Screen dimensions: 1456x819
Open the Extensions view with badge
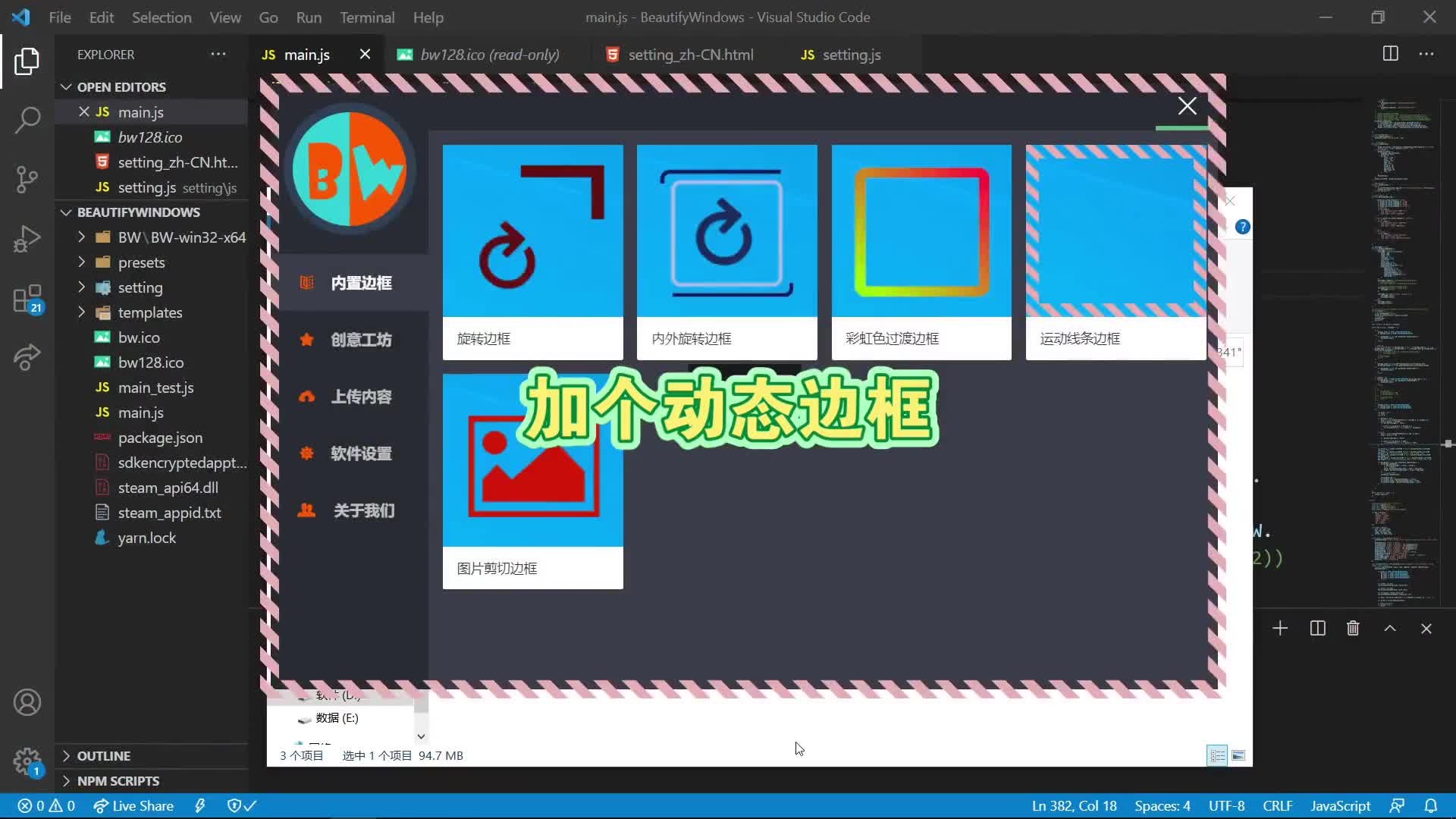tap(27, 299)
